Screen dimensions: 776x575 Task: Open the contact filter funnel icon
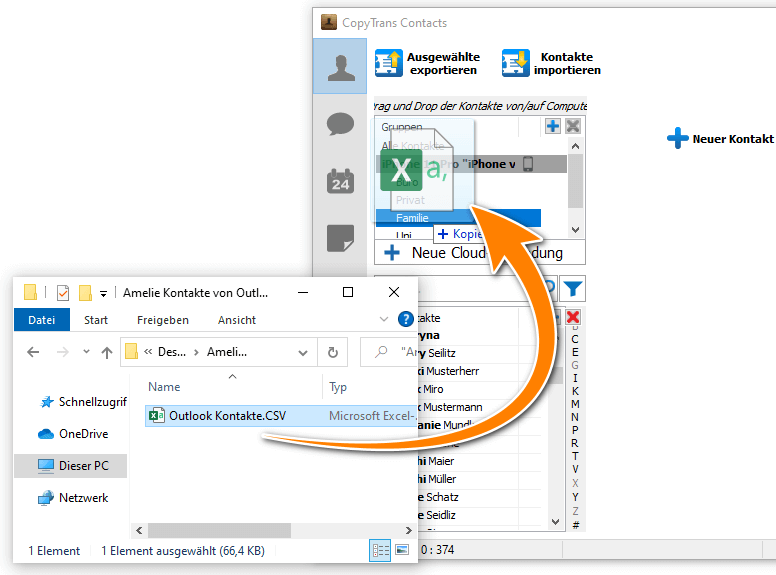[x=573, y=288]
